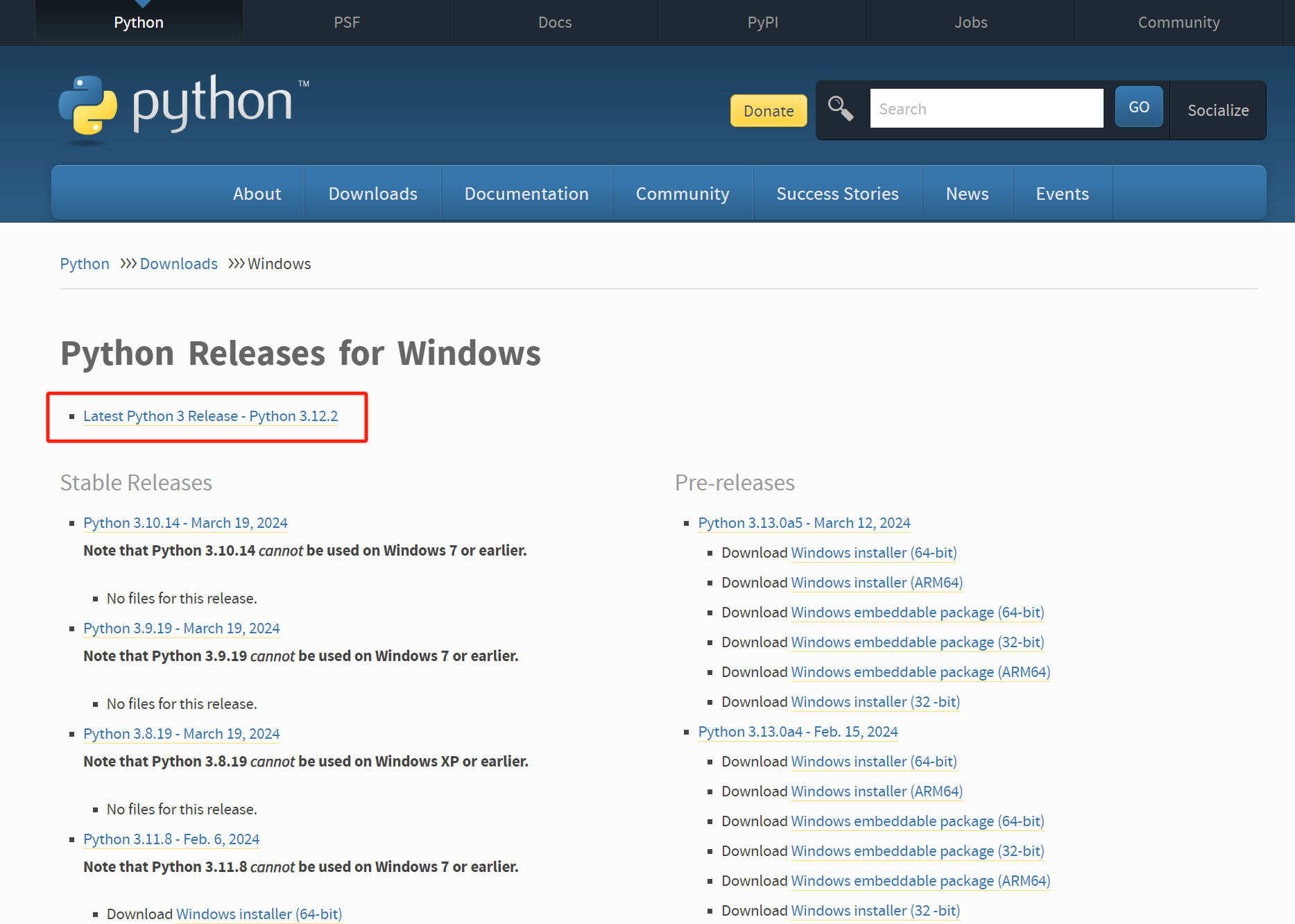The height and width of the screenshot is (924, 1295).
Task: Focus the Search text field
Action: 986,108
